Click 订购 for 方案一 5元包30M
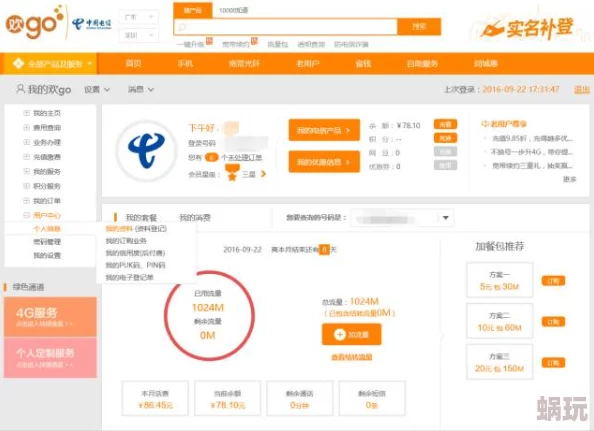Screen dimensions: 594x431 553,281
